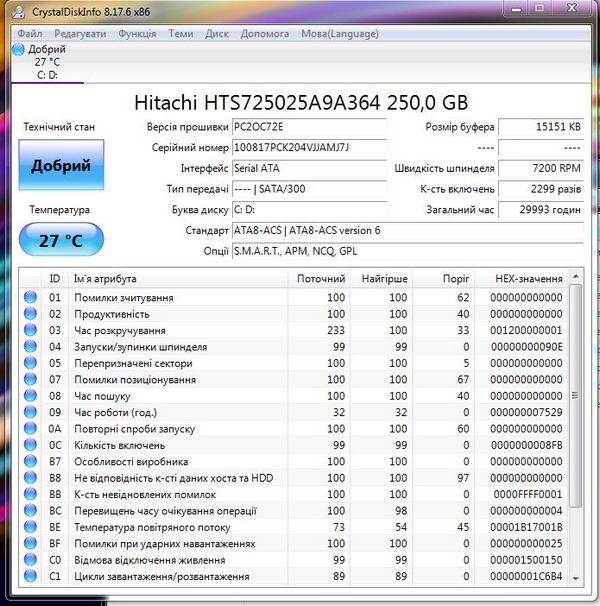The image size is (600, 606).
Task: Open the Мова(Language) menu
Action: (x=340, y=33)
